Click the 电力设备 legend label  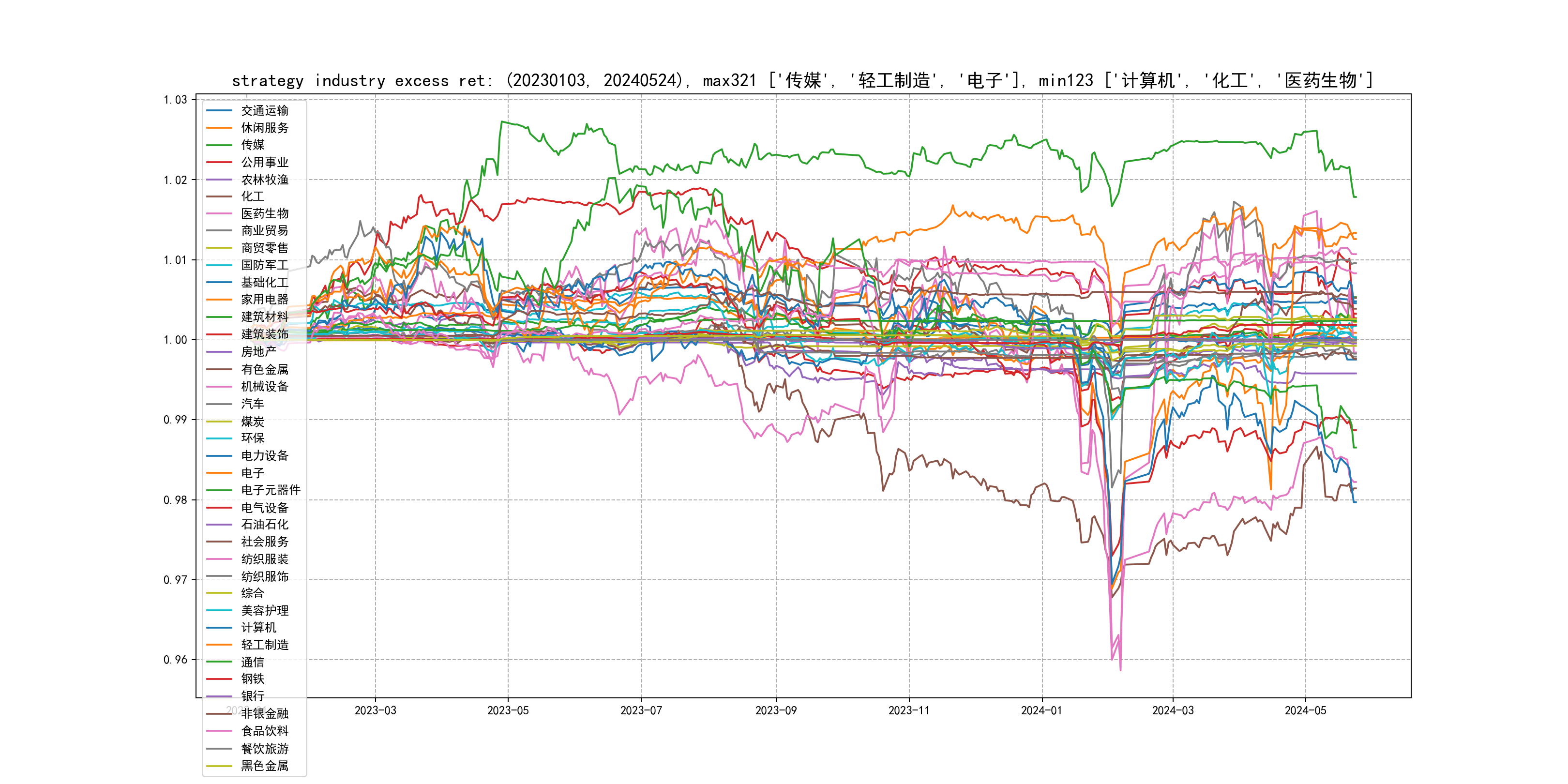tap(264, 455)
